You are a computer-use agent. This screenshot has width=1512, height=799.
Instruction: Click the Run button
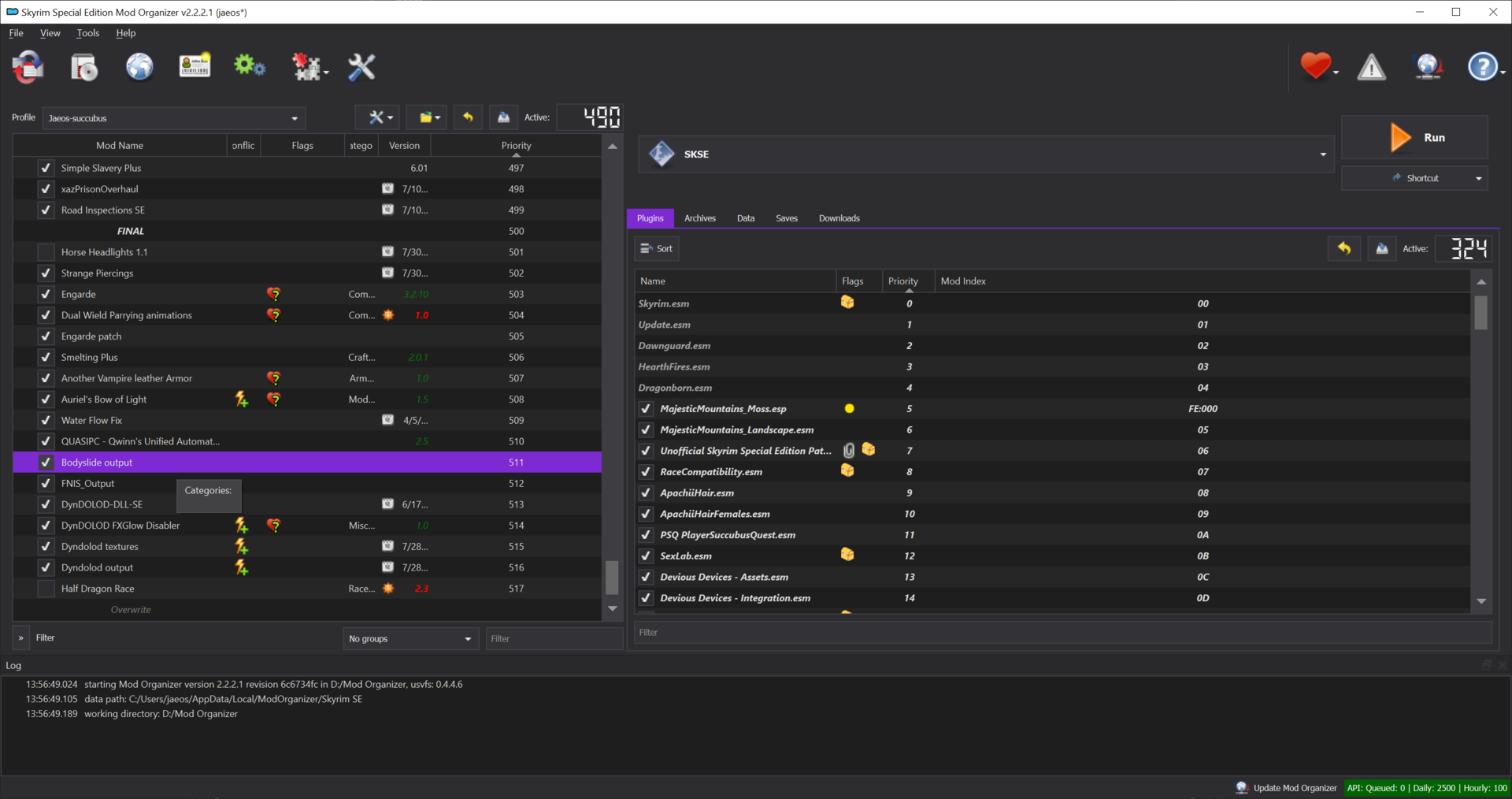1414,138
